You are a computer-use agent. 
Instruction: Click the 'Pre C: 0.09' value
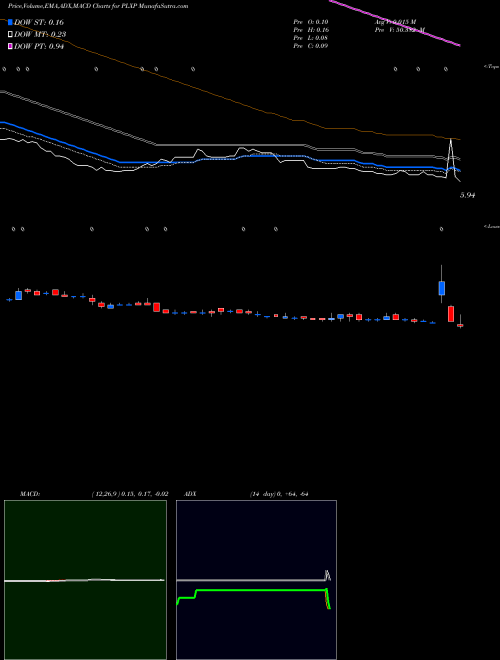point(311,46)
